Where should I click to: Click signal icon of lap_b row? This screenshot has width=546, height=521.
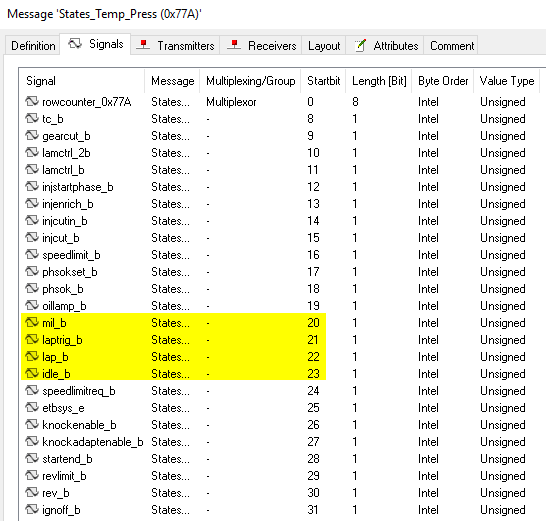tap(32, 357)
